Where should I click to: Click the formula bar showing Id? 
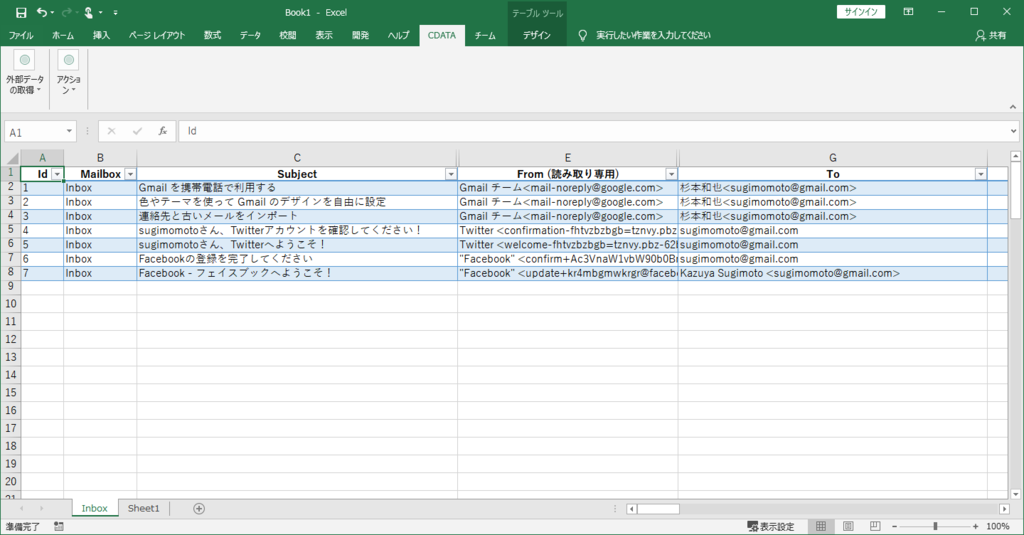pyautogui.click(x=593, y=131)
